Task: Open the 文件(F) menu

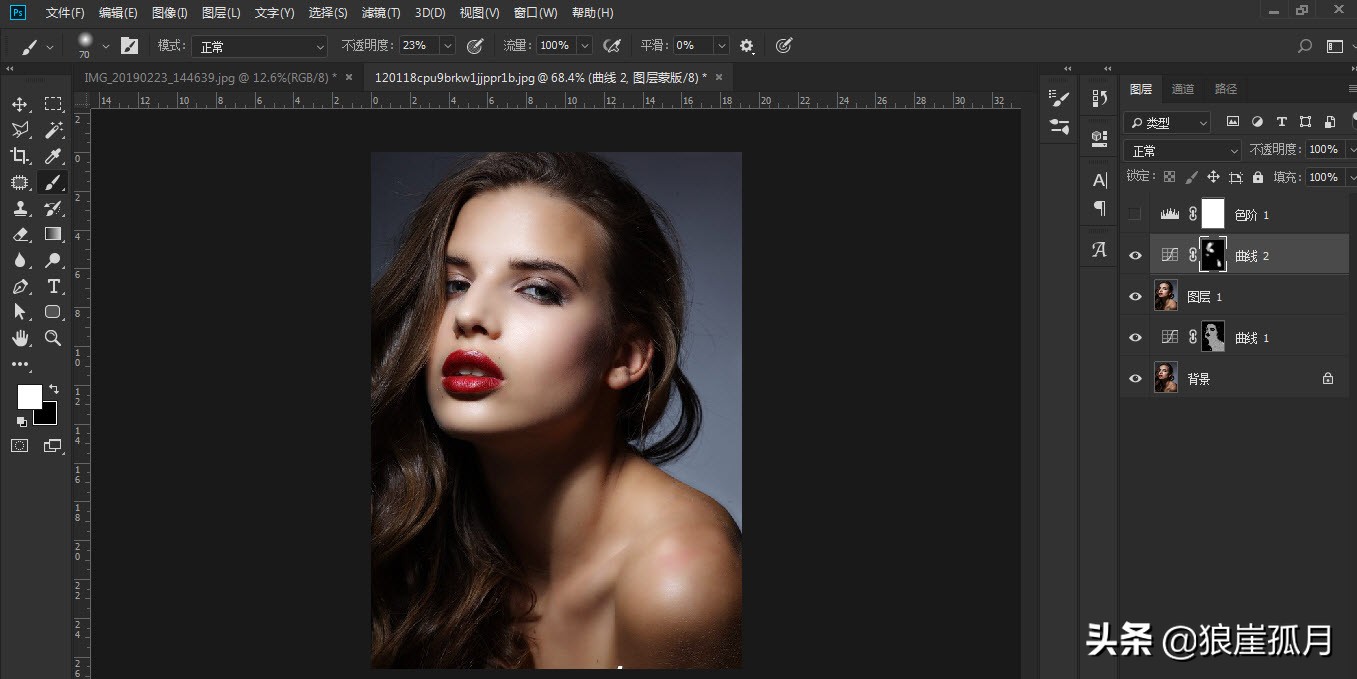Action: point(65,13)
